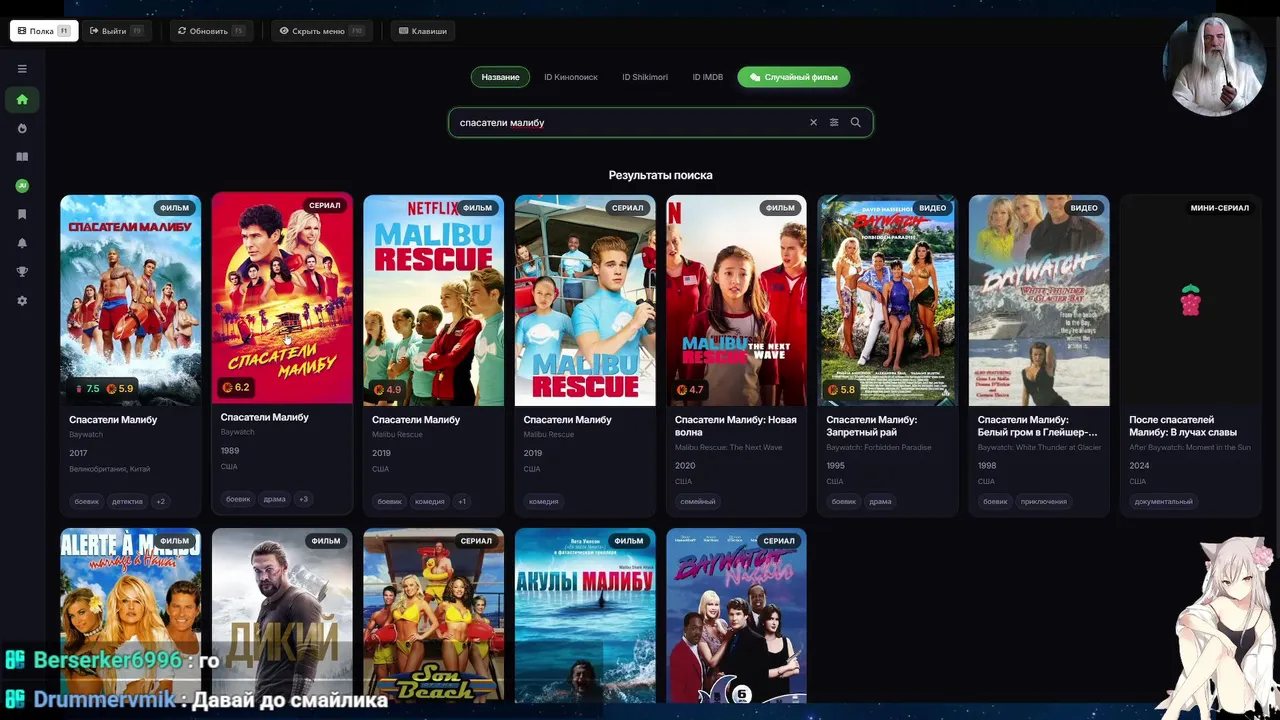This screenshot has width=1280, height=720.
Task: Click title Спасатели Малибу: Новая волна
Action: pyautogui.click(x=736, y=426)
